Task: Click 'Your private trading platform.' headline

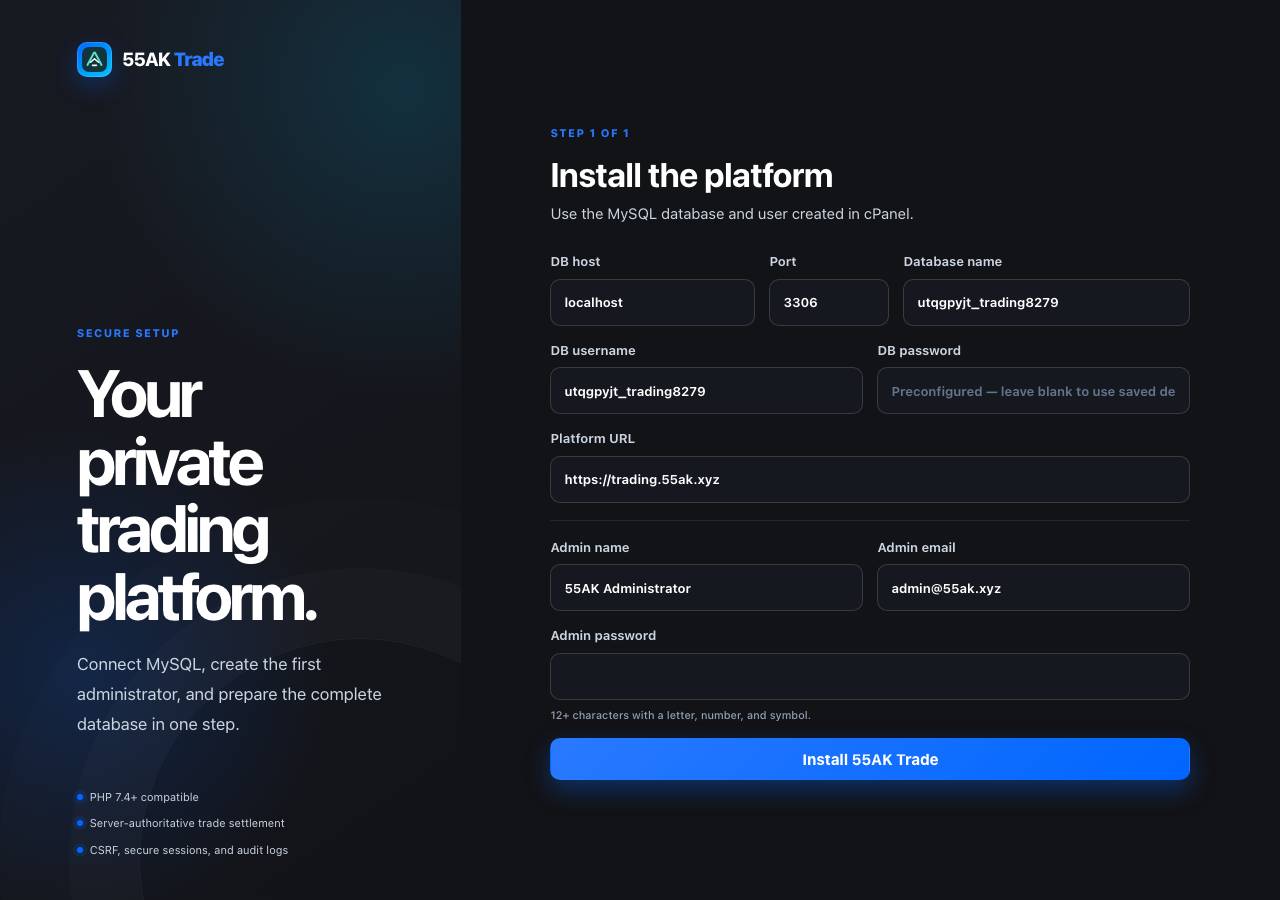Action: (197, 496)
